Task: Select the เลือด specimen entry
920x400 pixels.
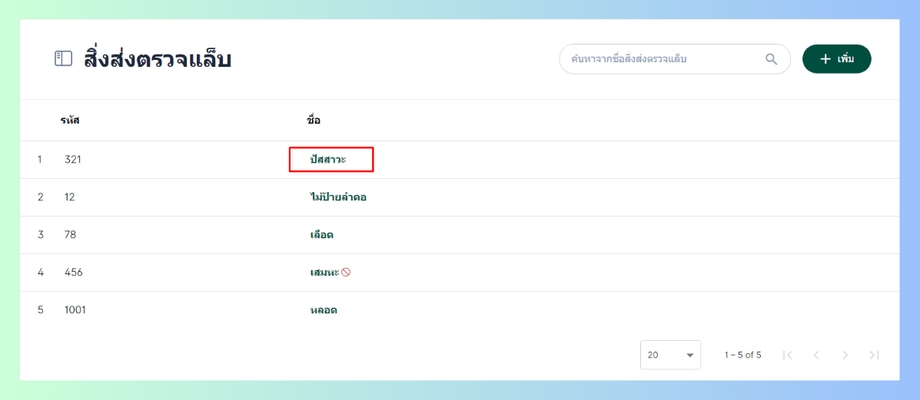Action: [322, 235]
